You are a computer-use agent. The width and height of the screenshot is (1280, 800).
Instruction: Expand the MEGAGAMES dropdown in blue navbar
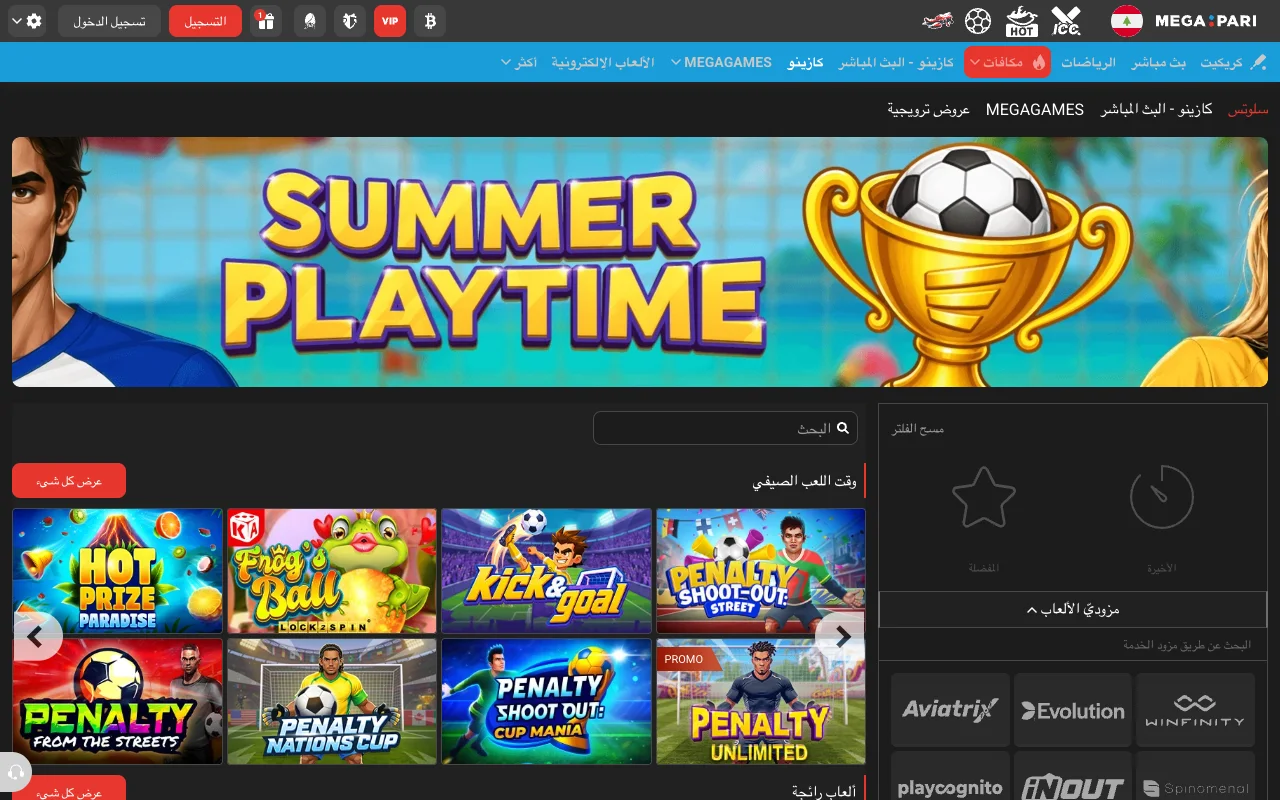click(x=721, y=62)
